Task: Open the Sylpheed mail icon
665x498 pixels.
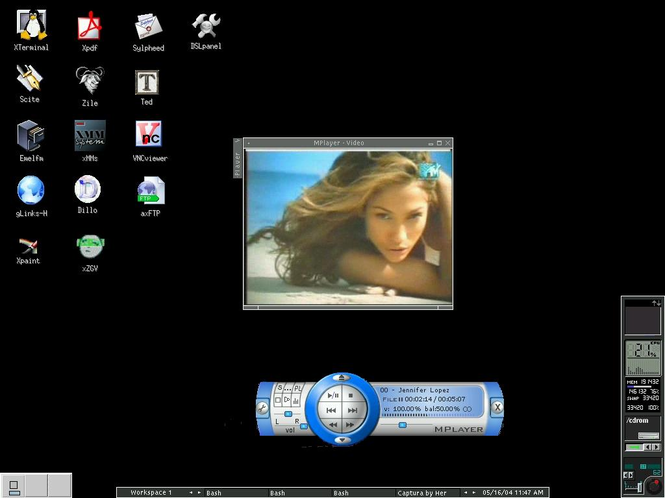Action: point(148,26)
